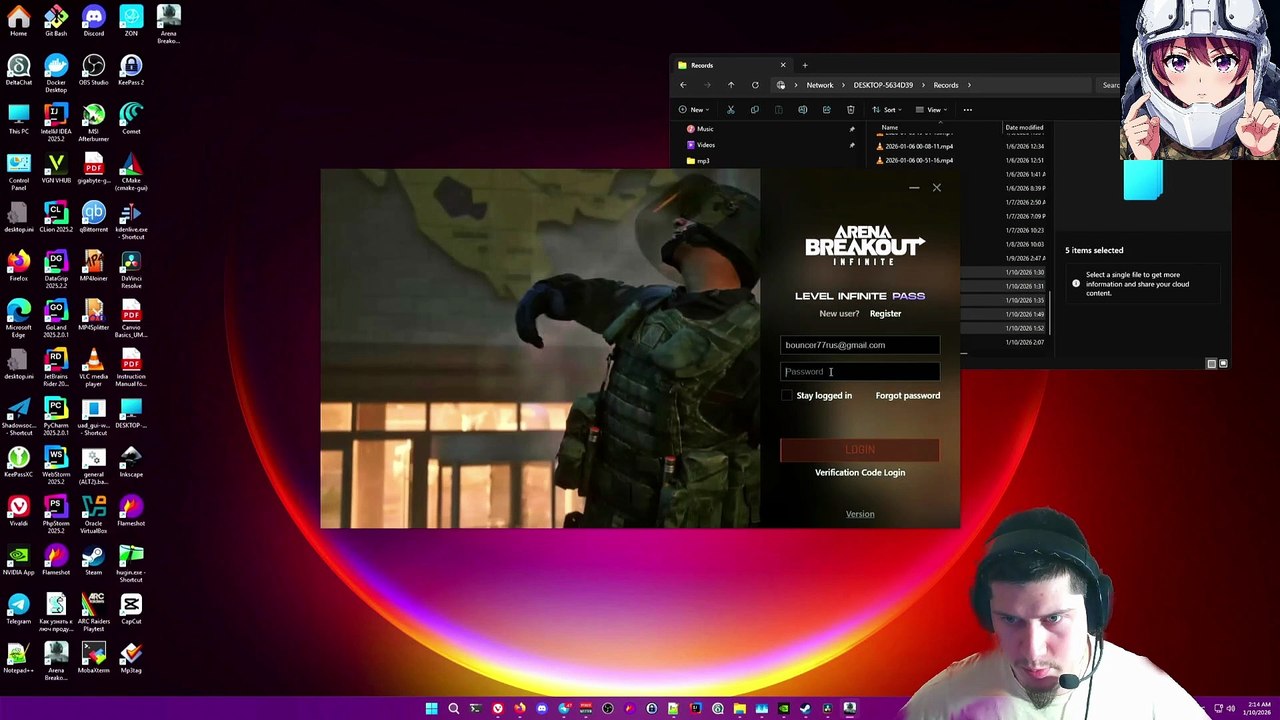Select the Telegram desktop icon
Image resolution: width=1280 pixels, height=720 pixels.
click(18, 609)
